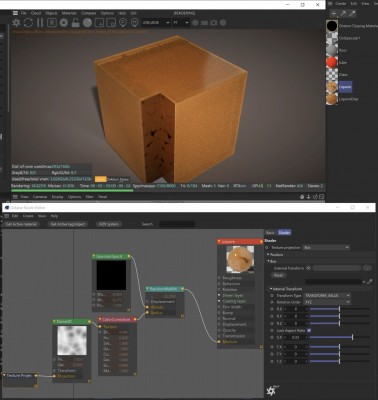Viewport: 378px width, 400px height.
Task: Toggle the Lock Aspect Ratio checkbox
Action: pyautogui.click(x=309, y=330)
